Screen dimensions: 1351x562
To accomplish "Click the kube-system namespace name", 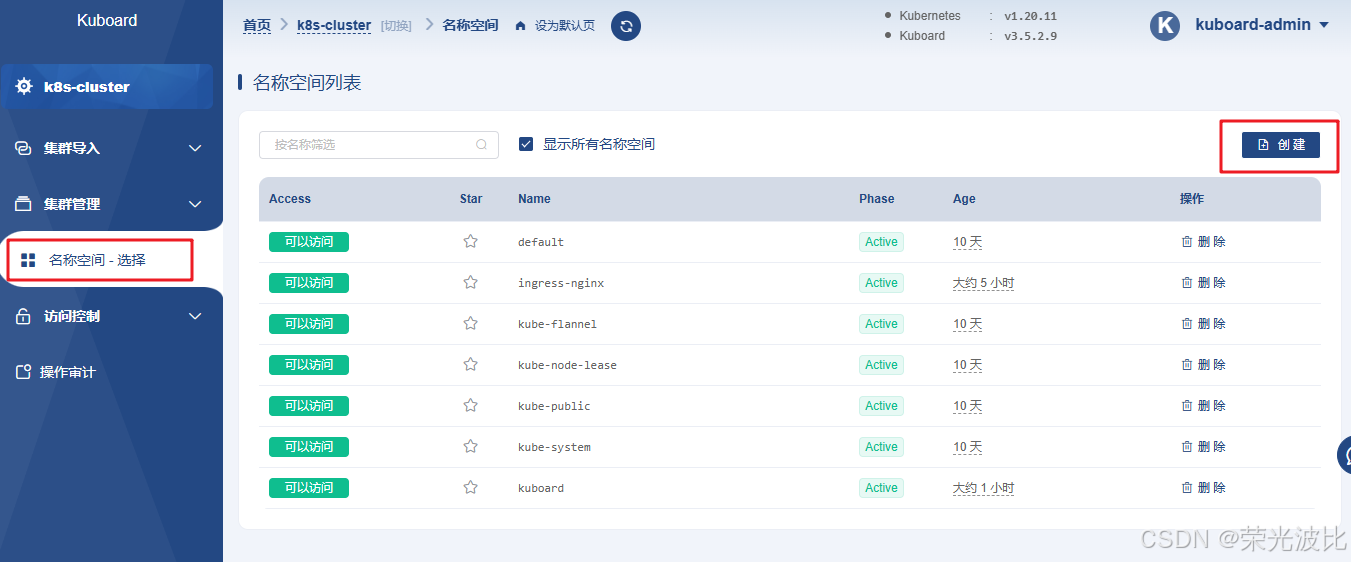I will click(554, 447).
